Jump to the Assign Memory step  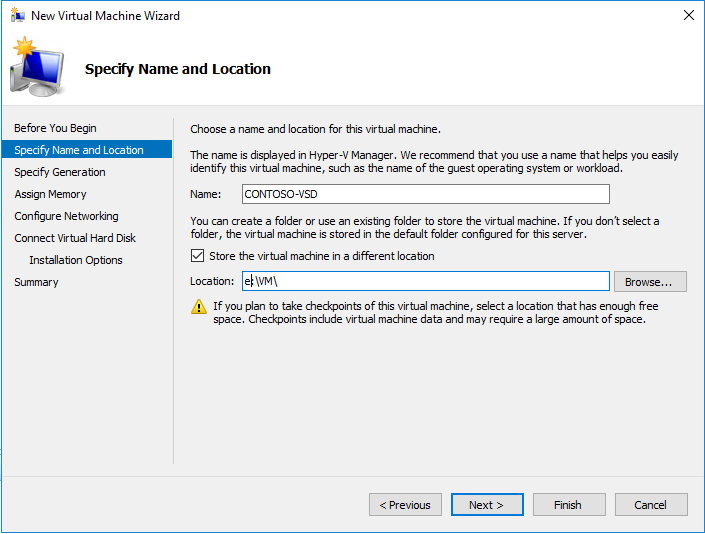click(x=50, y=194)
